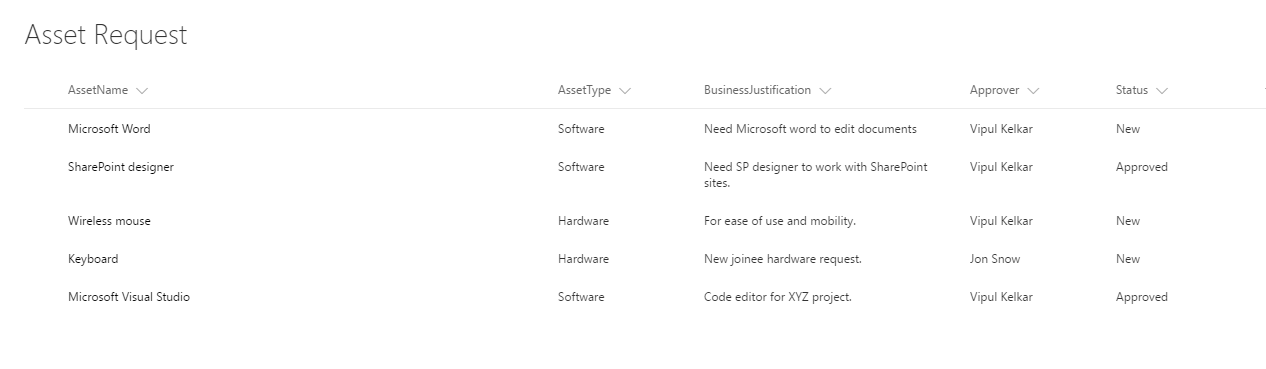Click Vipul Kelkar in Microsoft Visual Studio row

1001,297
